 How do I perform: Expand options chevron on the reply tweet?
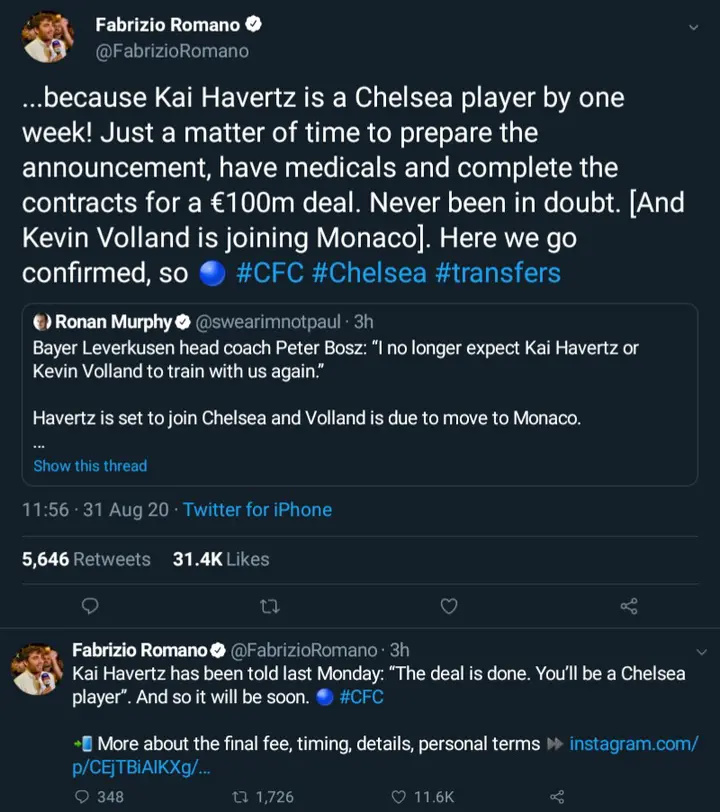(x=701, y=651)
